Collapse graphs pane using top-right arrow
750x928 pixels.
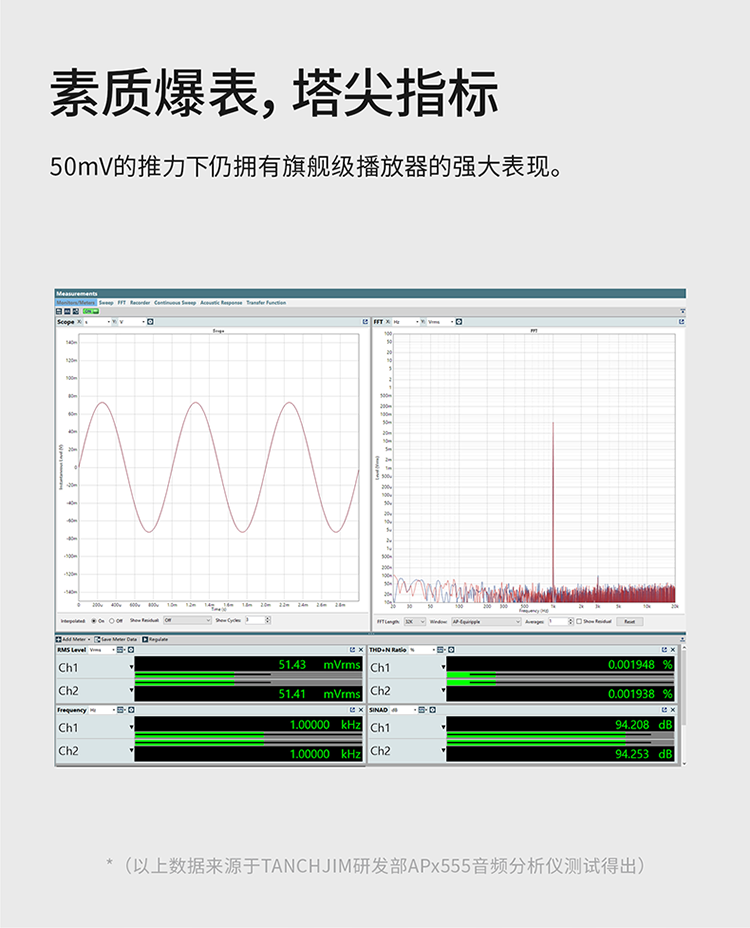click(683, 311)
